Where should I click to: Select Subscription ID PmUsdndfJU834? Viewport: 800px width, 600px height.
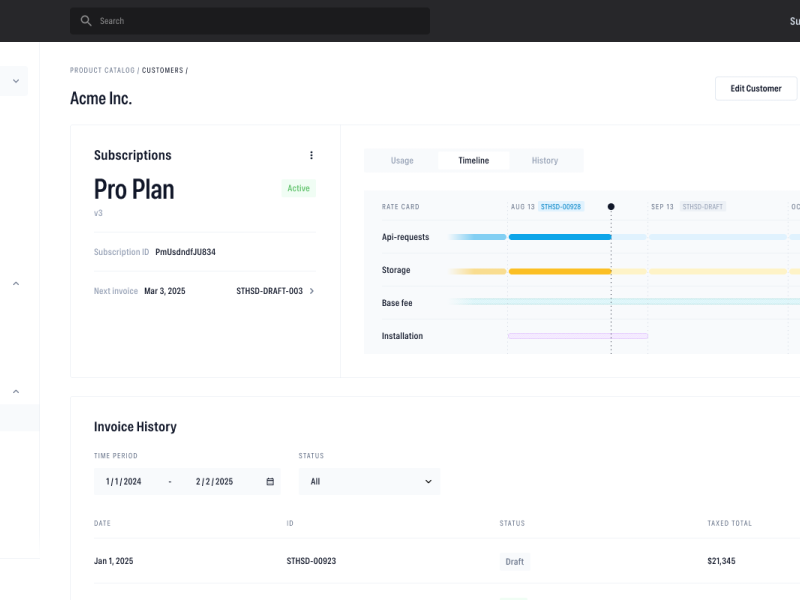185,252
